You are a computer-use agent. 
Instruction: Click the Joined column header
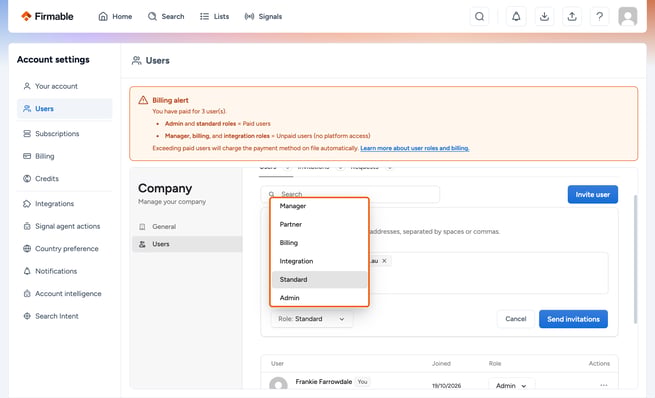[x=441, y=364]
